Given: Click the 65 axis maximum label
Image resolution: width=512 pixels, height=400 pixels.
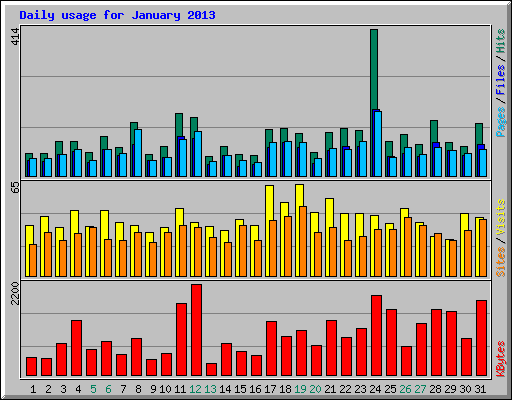Looking at the screenshot, I should point(15,187).
